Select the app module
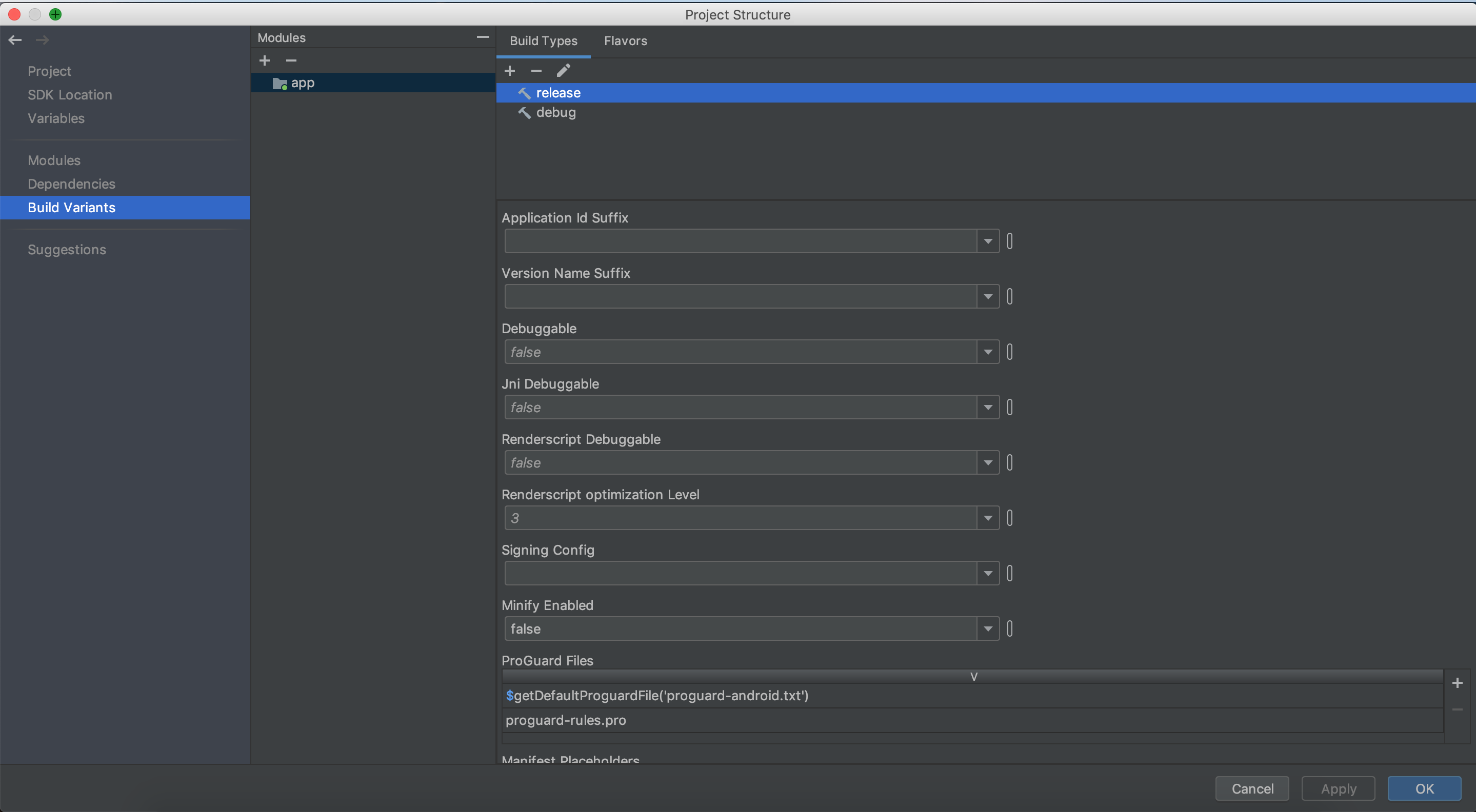 pos(302,83)
